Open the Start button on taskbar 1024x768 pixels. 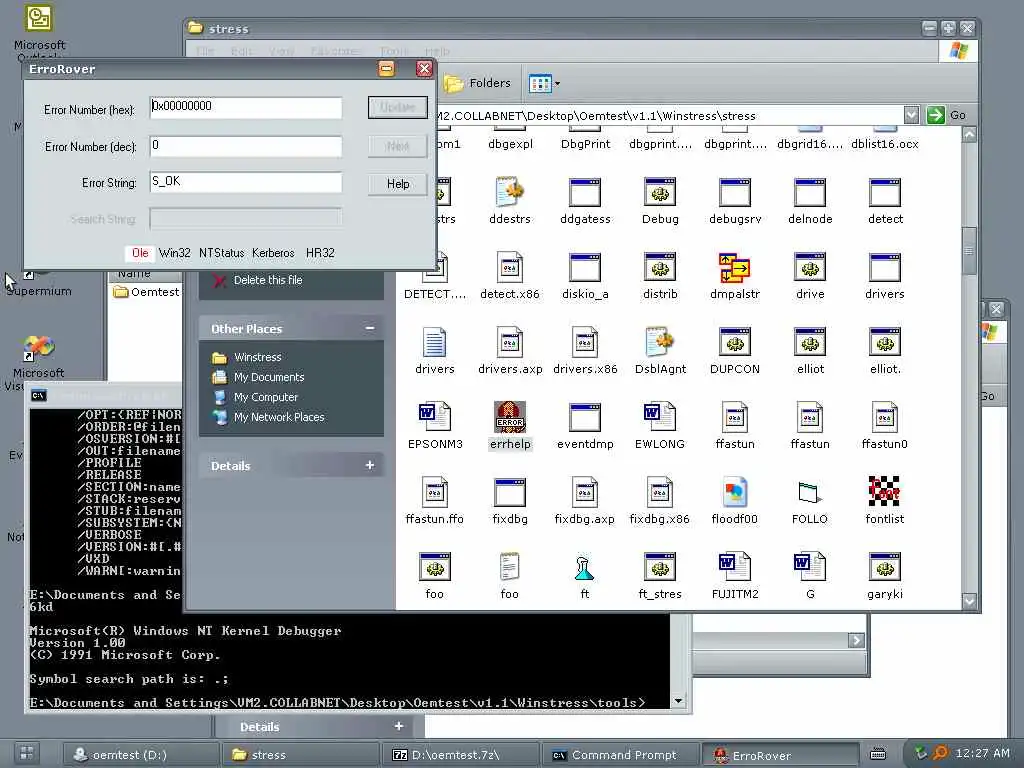[27, 753]
